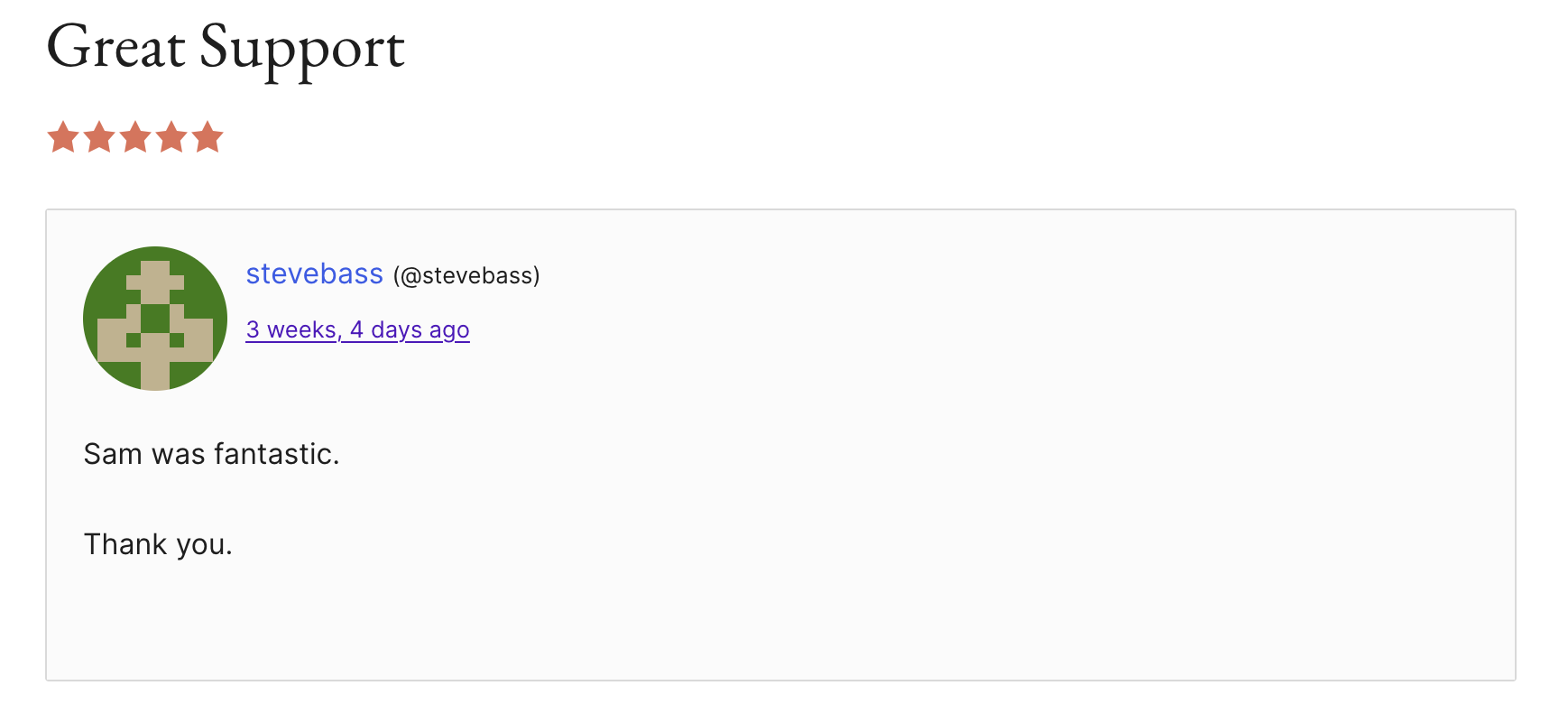Click the "3 weeks" part of the timestamp
This screenshot has height=704, width=1568.
click(x=291, y=330)
